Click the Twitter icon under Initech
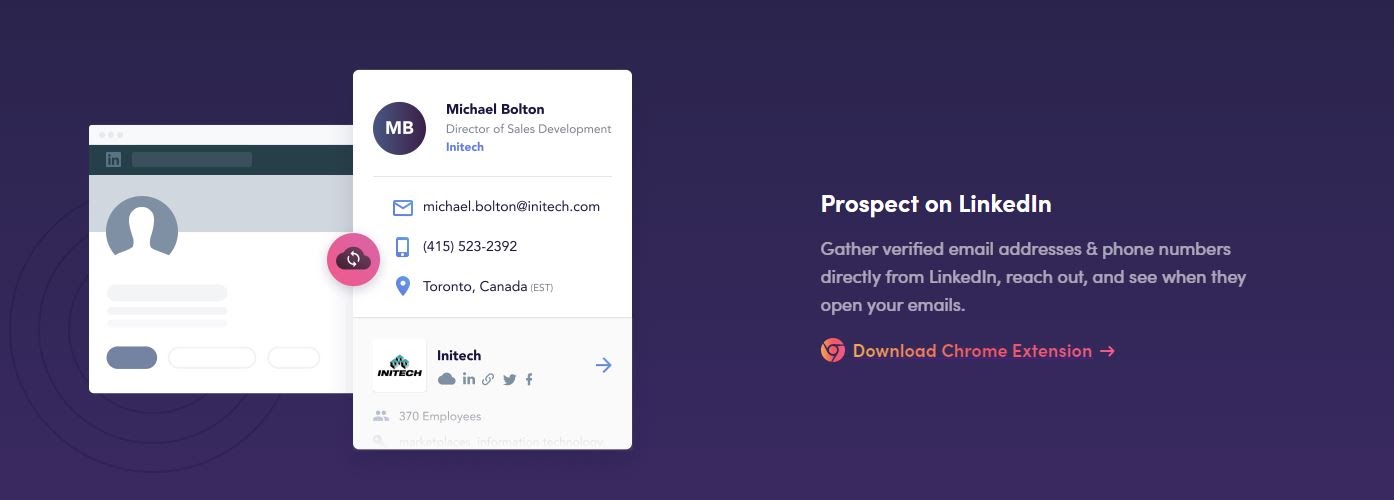 click(510, 380)
